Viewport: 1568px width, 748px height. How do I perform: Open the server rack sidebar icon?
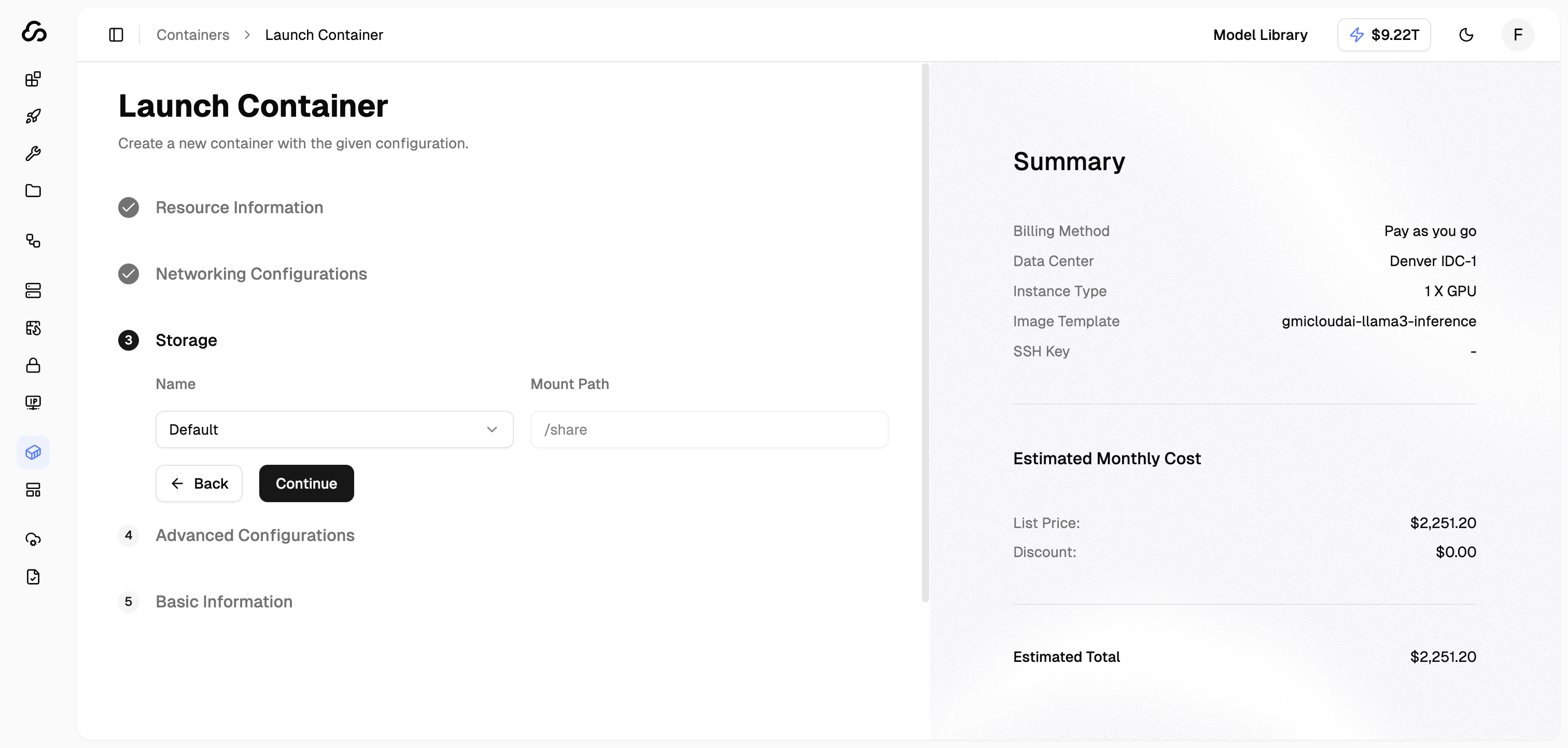click(x=33, y=290)
